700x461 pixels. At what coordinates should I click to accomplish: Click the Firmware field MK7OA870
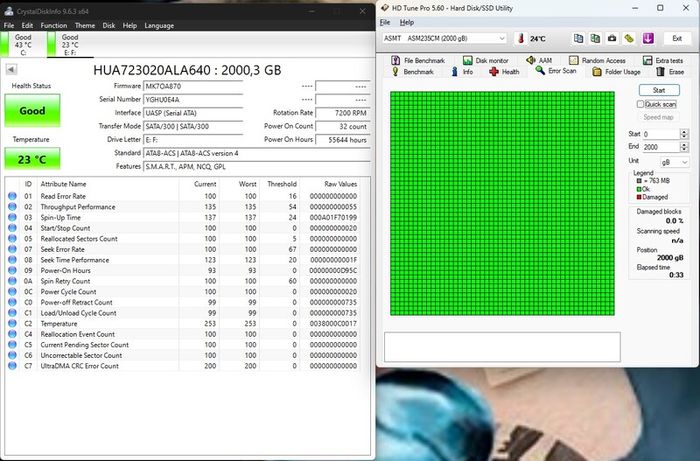193,86
